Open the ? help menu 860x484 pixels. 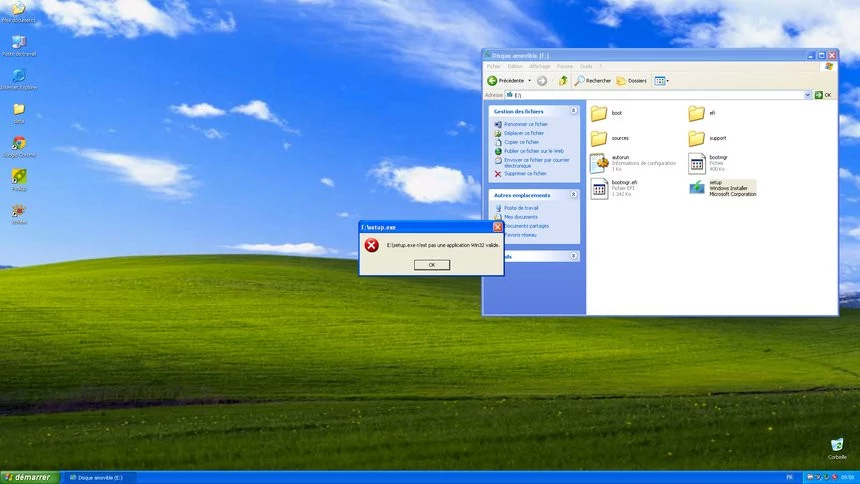pos(600,66)
